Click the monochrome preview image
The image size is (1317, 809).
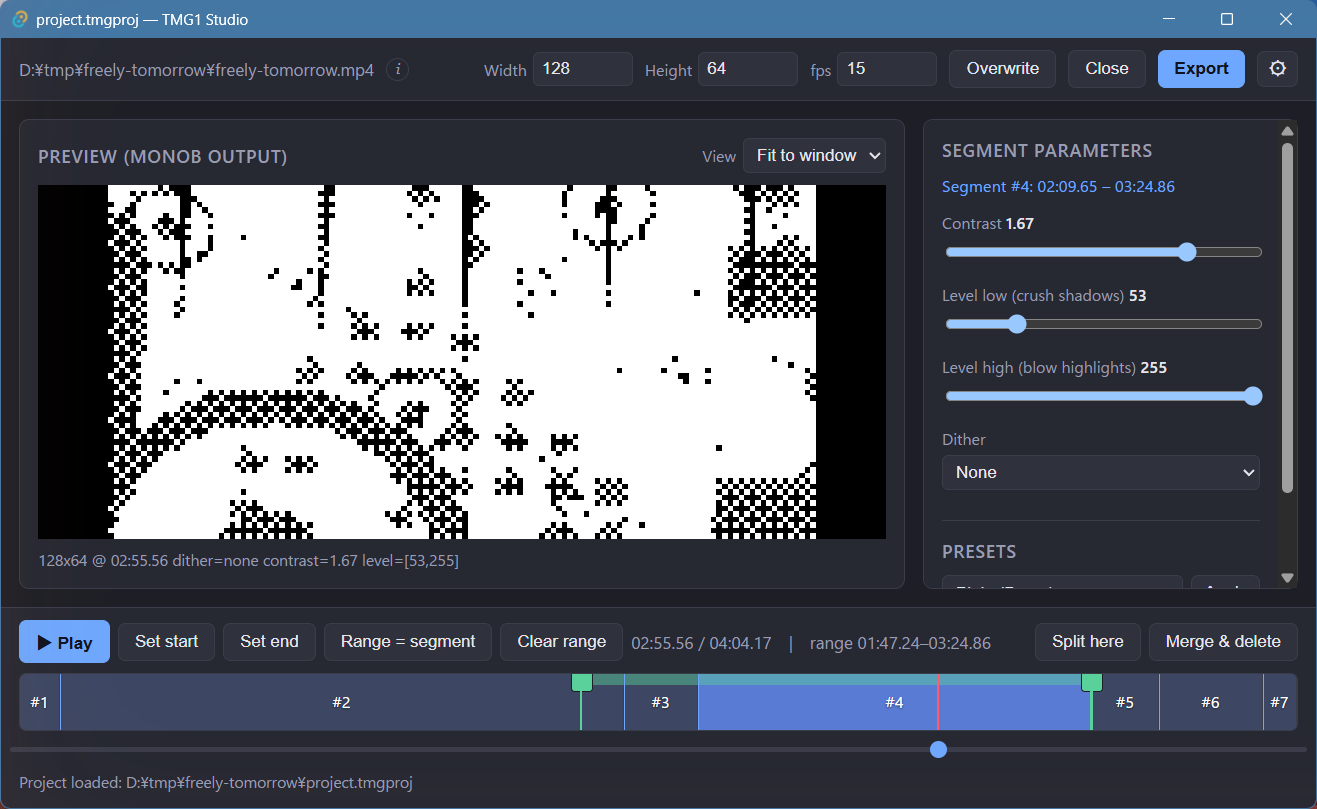click(x=462, y=362)
